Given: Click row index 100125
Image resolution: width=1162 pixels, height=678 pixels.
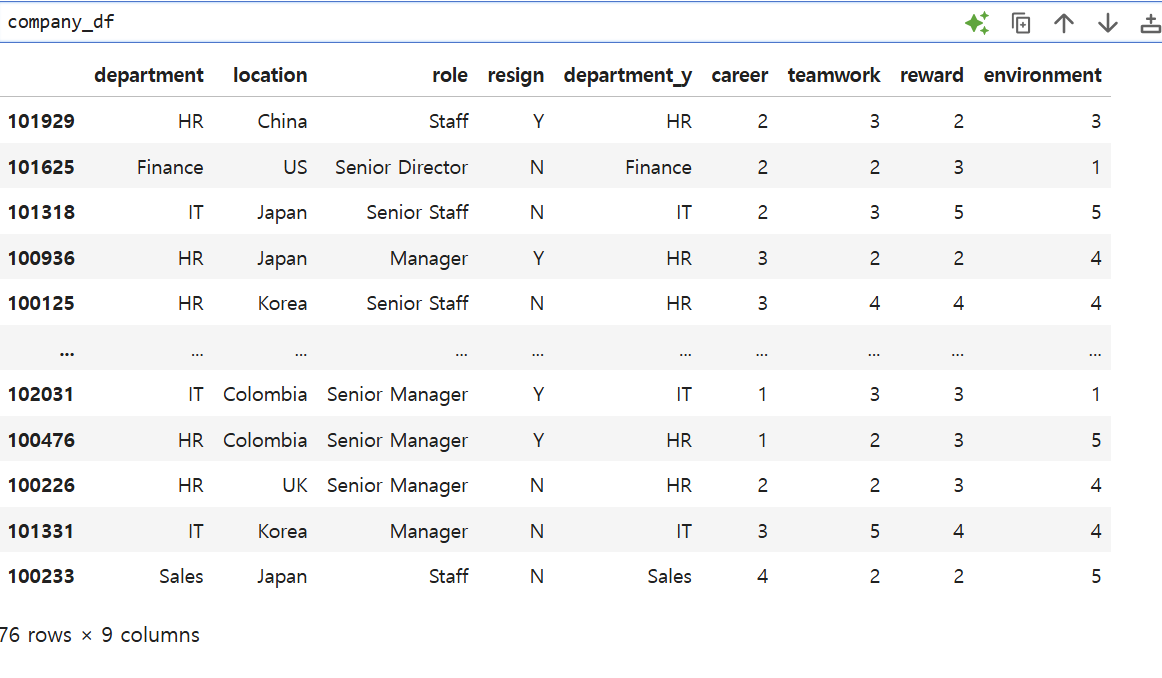Looking at the screenshot, I should tap(42, 304).
